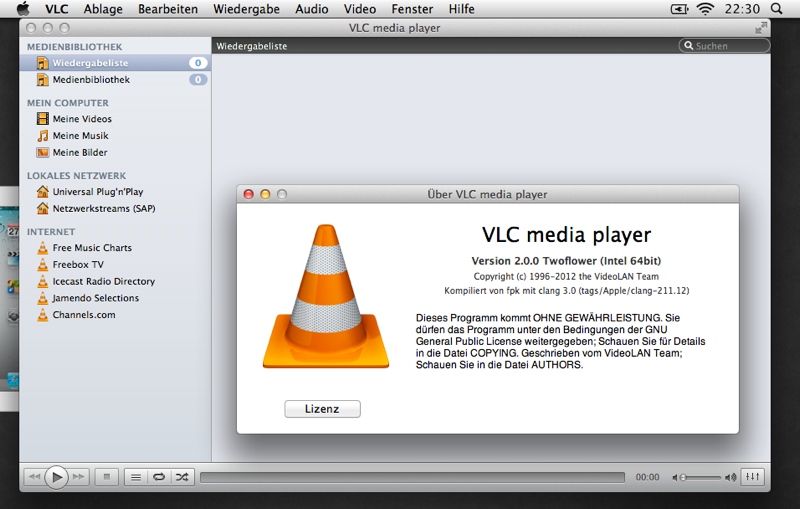Click the Wi-Fi icon in menu bar
This screenshot has width=800, height=509.
pyautogui.click(x=706, y=9)
